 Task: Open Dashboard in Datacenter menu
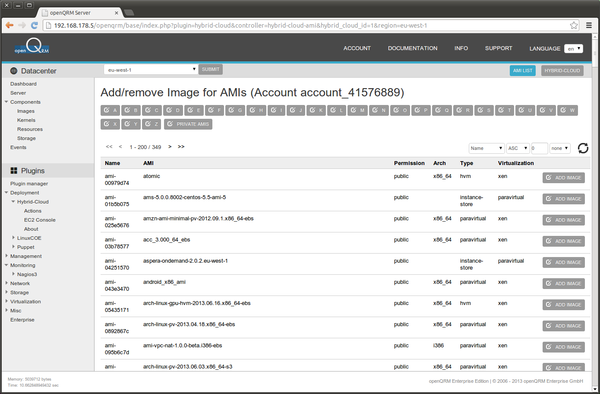(x=23, y=84)
